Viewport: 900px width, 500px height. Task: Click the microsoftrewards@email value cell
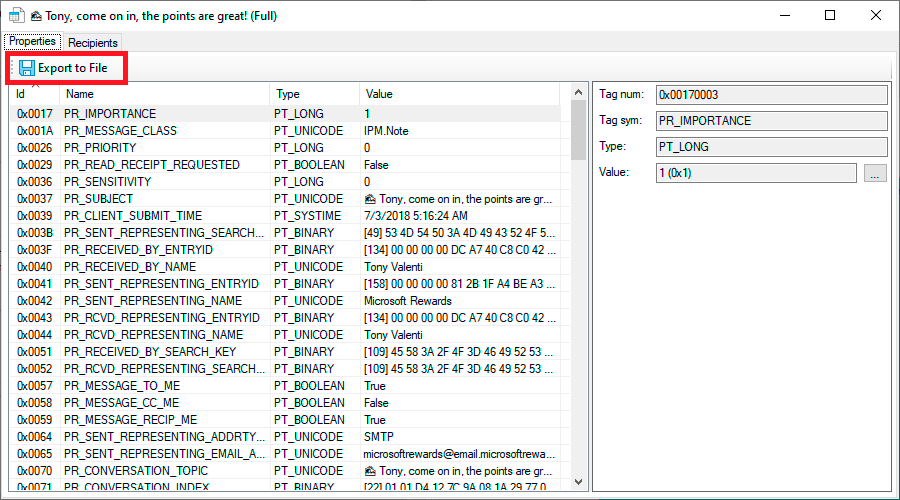(x=459, y=454)
